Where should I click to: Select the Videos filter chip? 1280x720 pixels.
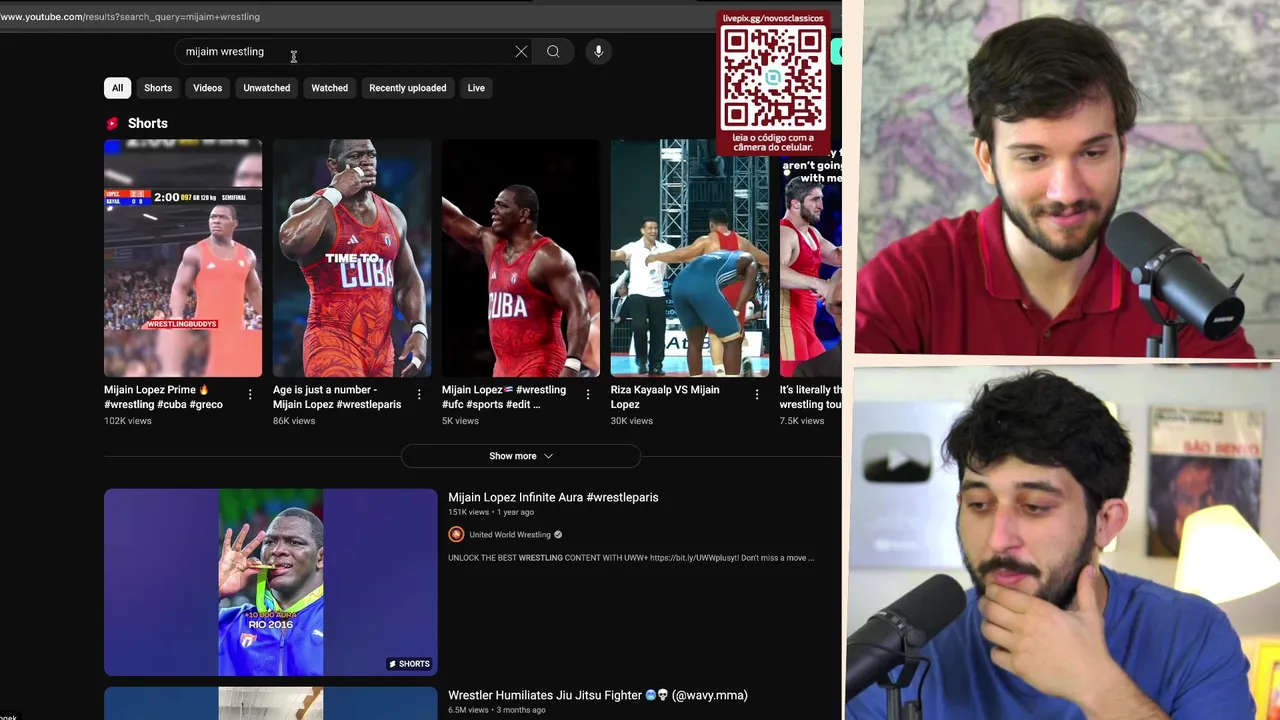tap(207, 88)
